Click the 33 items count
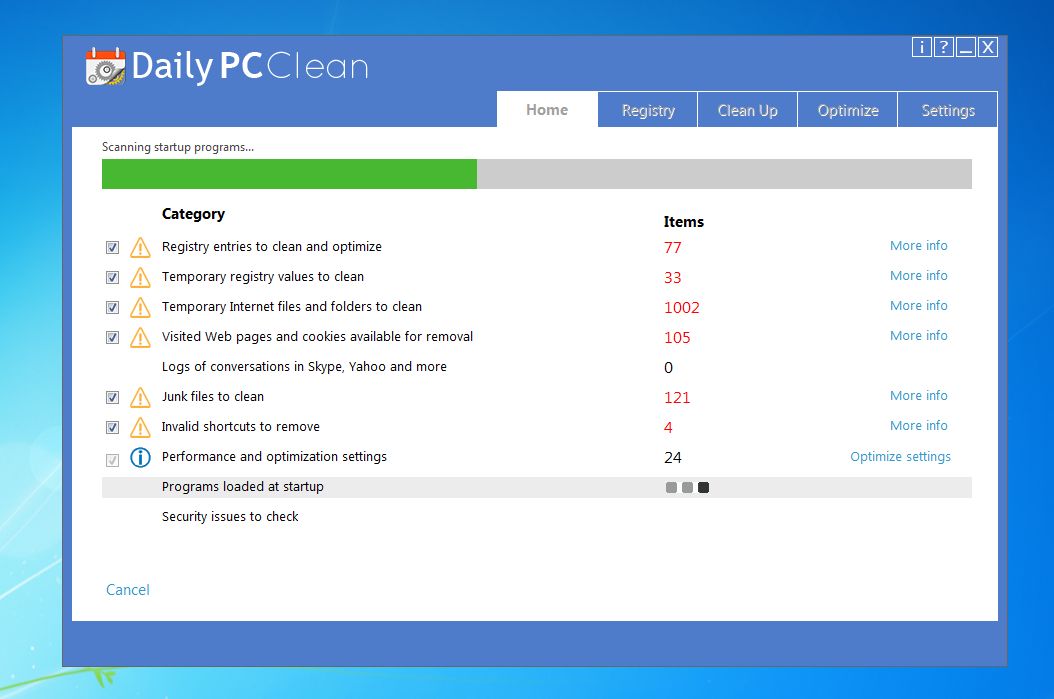Image resolution: width=1054 pixels, height=699 pixels. (673, 278)
